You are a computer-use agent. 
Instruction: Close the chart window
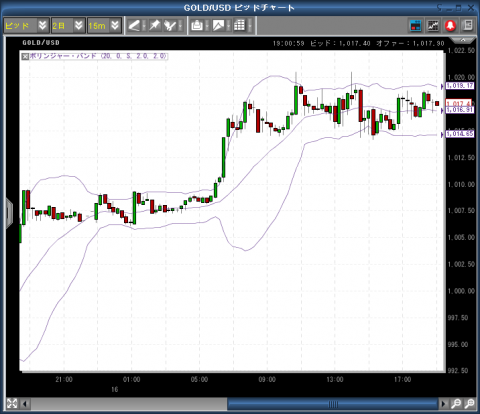[471, 8]
